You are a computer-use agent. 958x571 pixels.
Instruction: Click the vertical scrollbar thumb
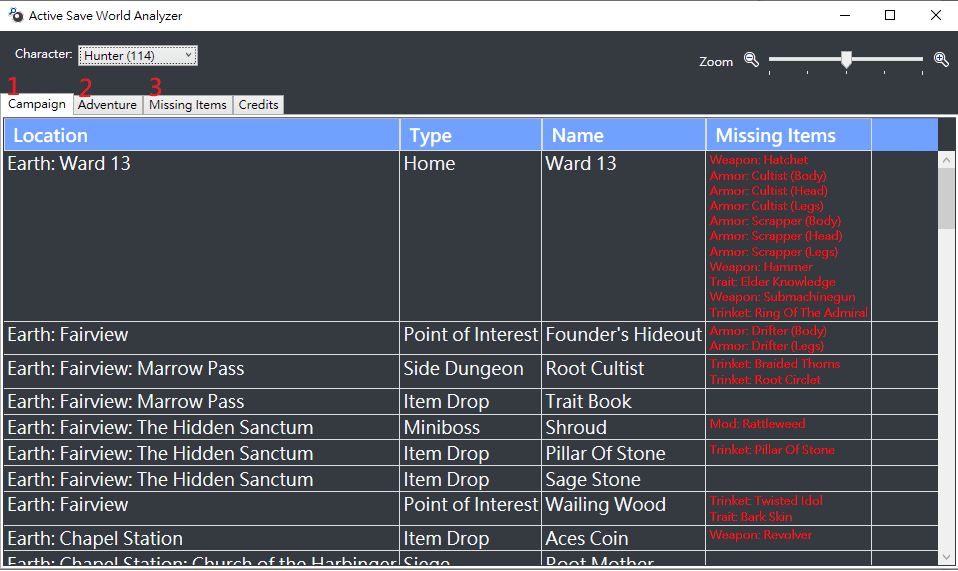[x=946, y=198]
